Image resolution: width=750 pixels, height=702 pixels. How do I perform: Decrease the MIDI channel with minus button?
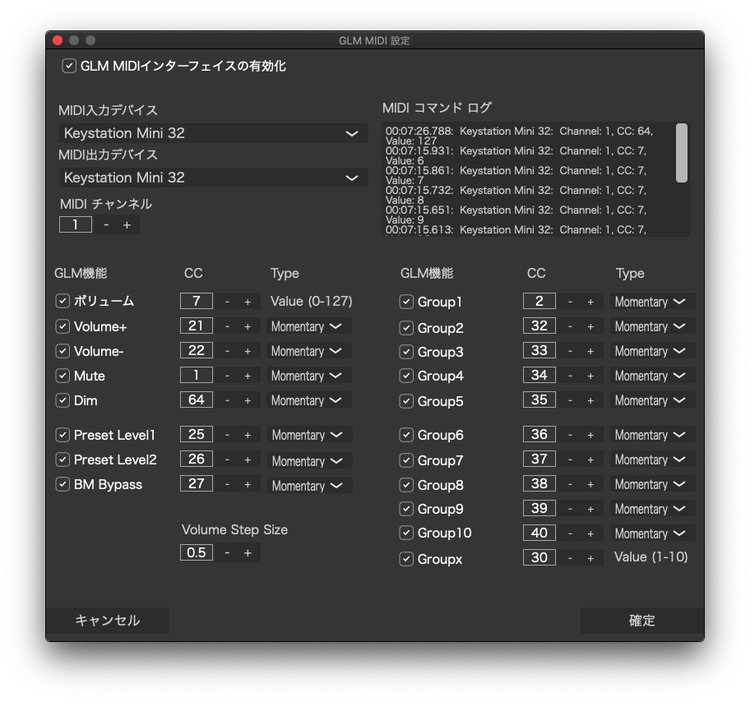pos(106,225)
